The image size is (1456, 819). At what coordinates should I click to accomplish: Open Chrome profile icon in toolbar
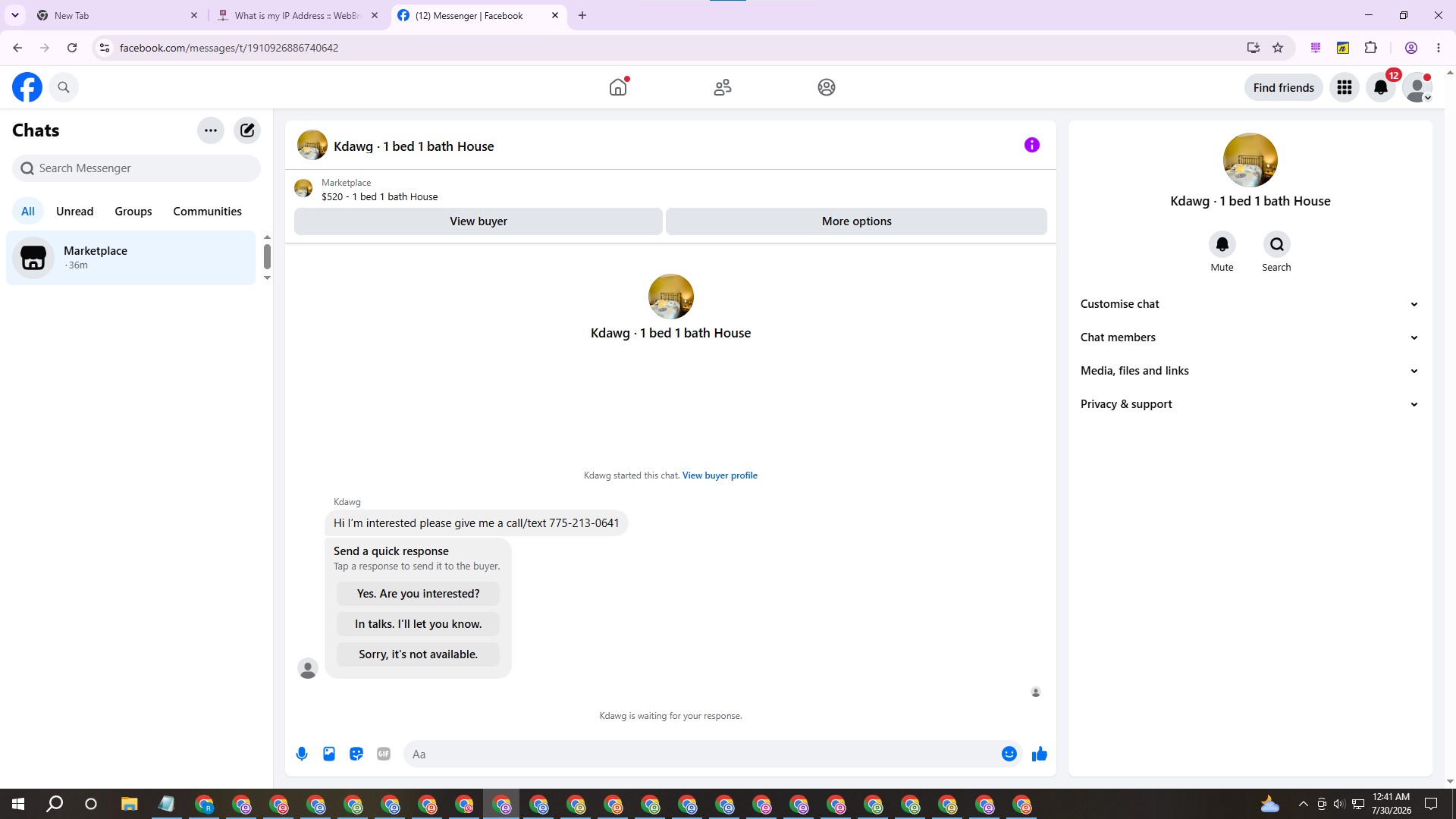click(x=1411, y=48)
